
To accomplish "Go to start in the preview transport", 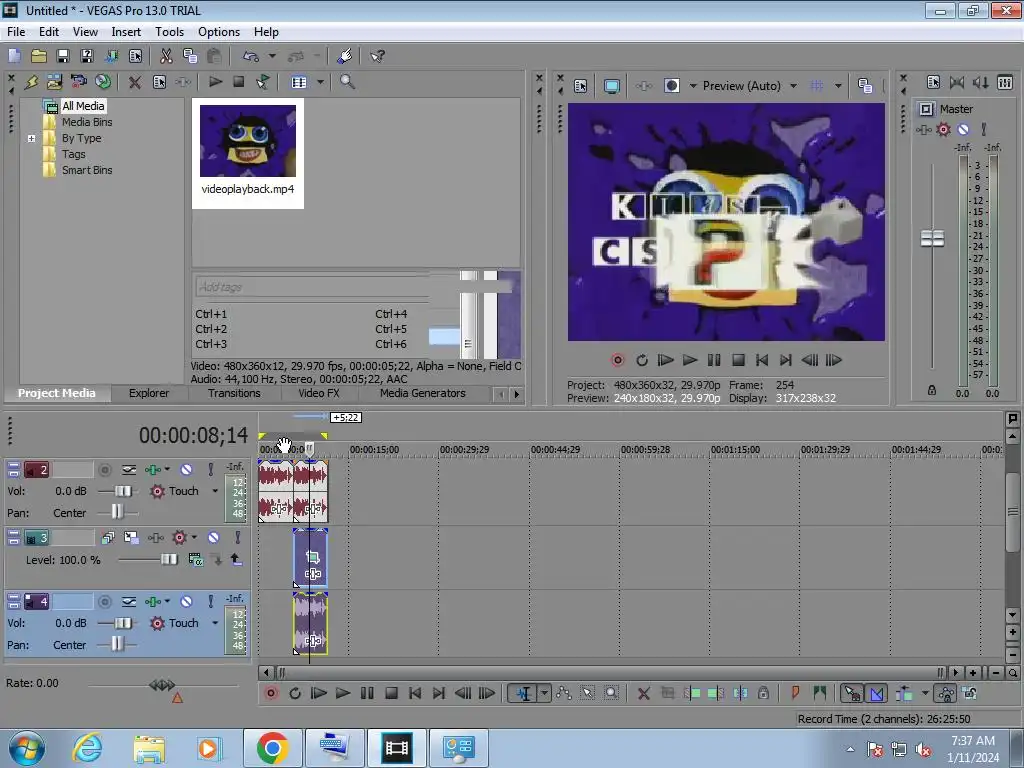I will click(761, 360).
